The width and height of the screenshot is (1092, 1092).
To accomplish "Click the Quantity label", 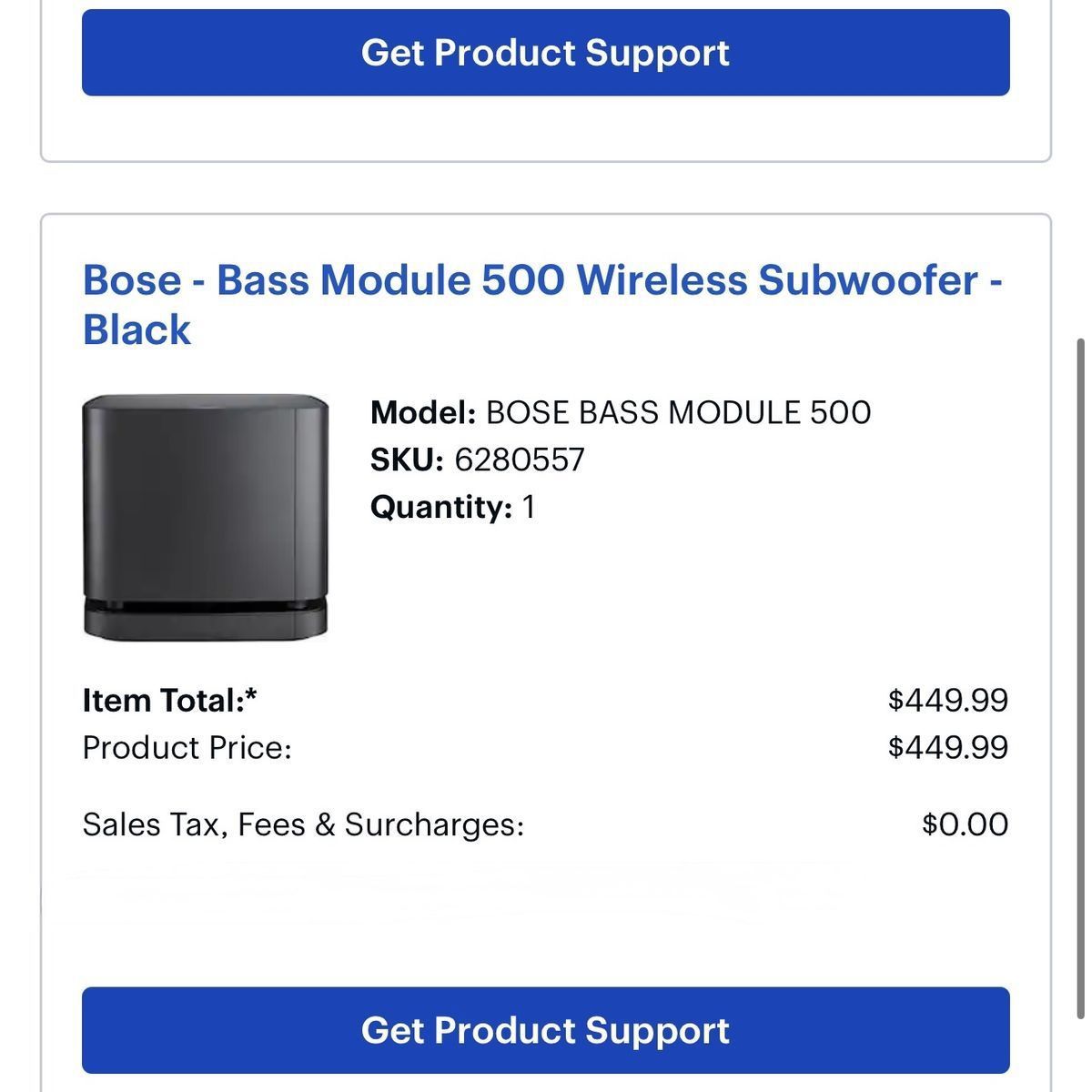I will coord(441,508).
